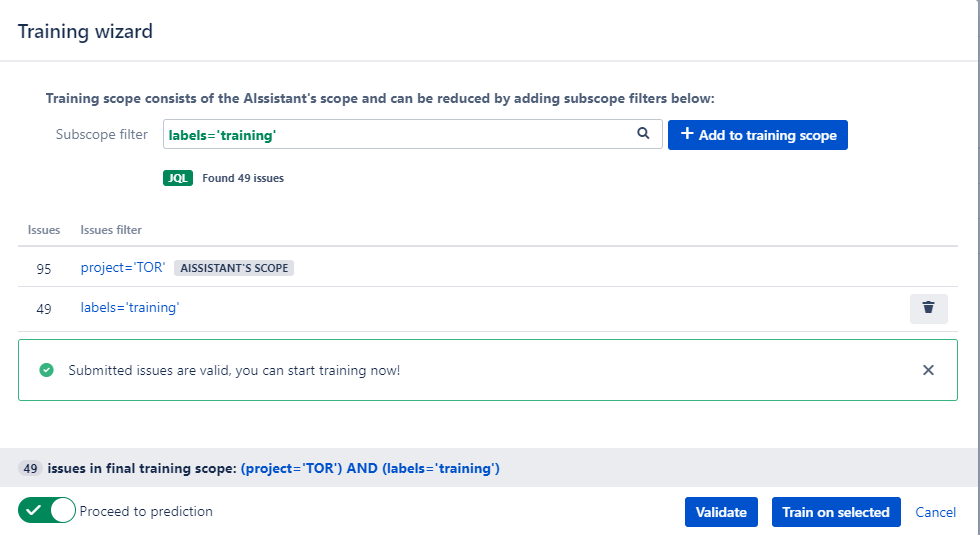Click the green checkmark success icon
980x535 pixels.
tap(46, 370)
